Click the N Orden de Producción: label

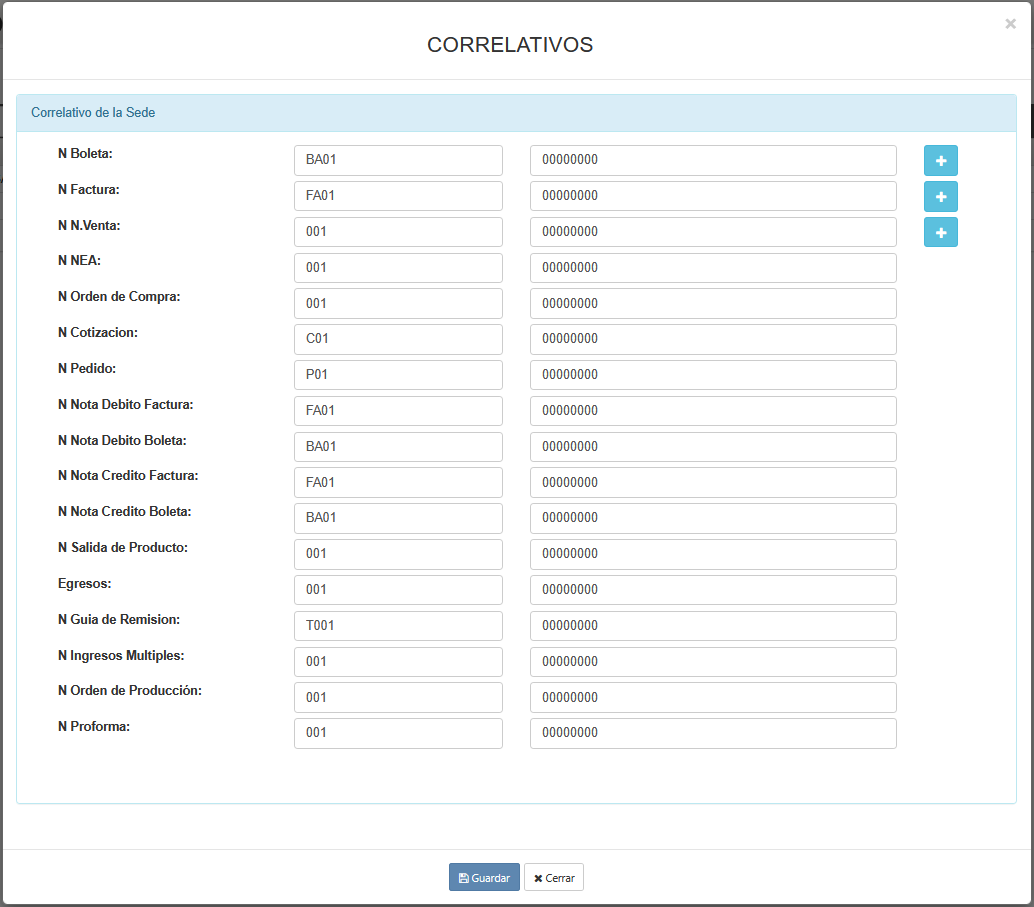point(130,691)
